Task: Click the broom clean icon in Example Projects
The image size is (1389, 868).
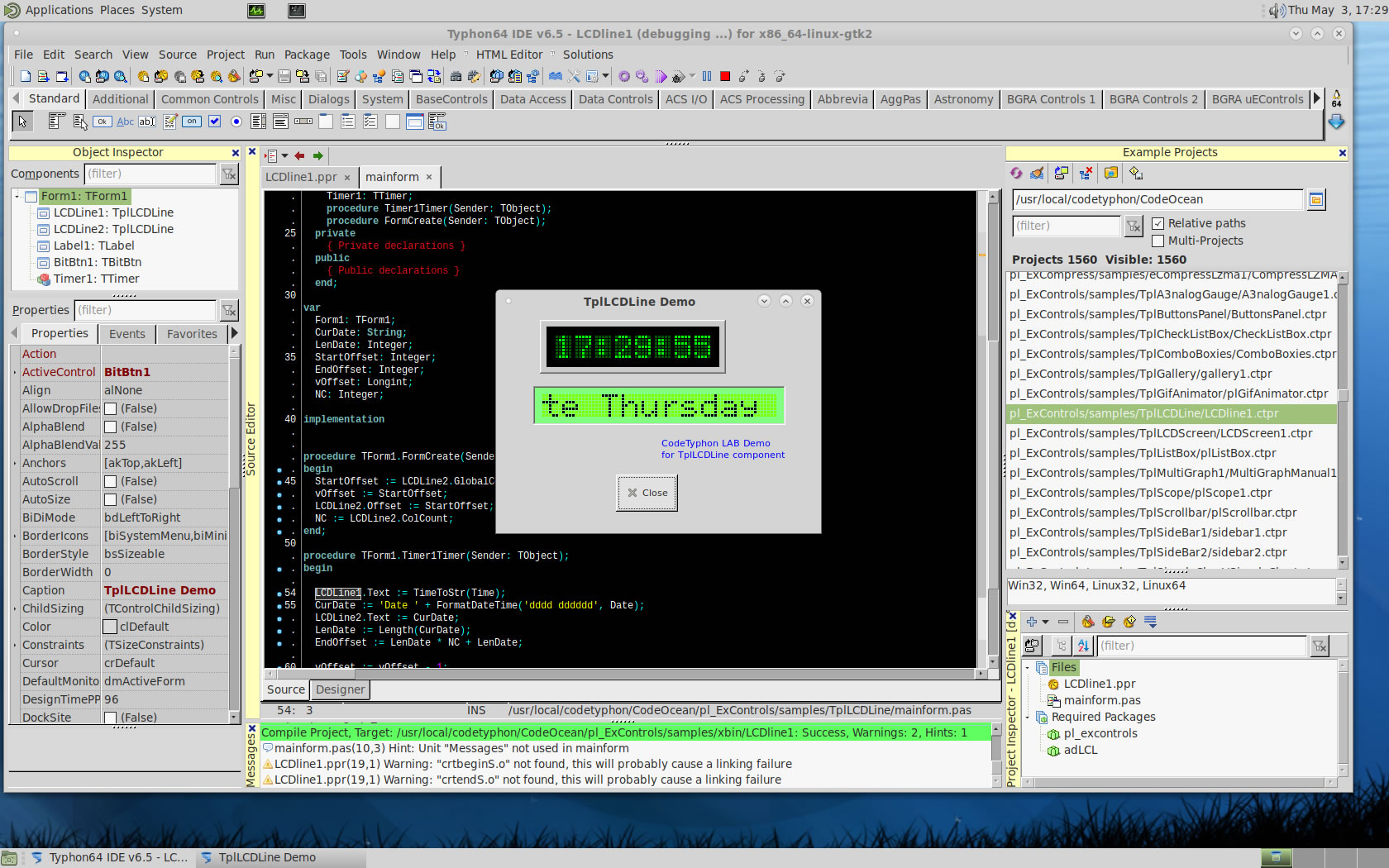Action: click(x=1037, y=173)
